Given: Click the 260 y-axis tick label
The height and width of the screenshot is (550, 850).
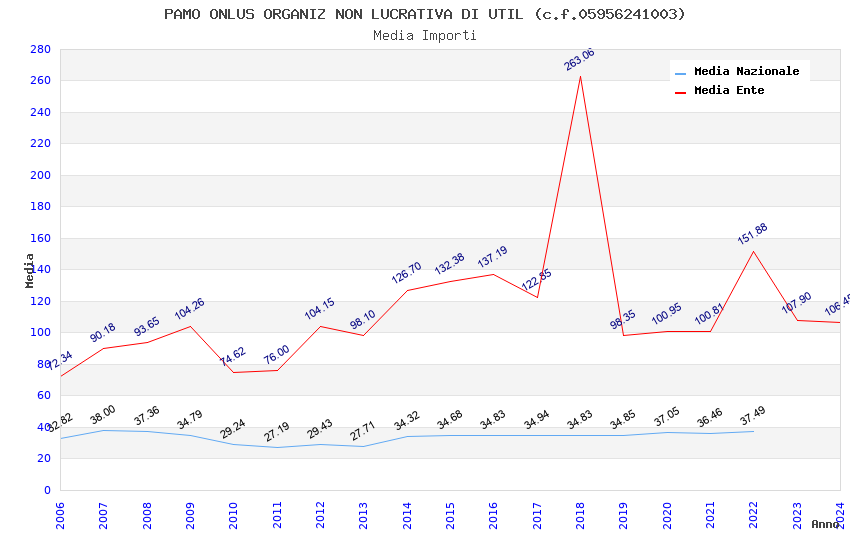Looking at the screenshot, I should coord(40,80).
